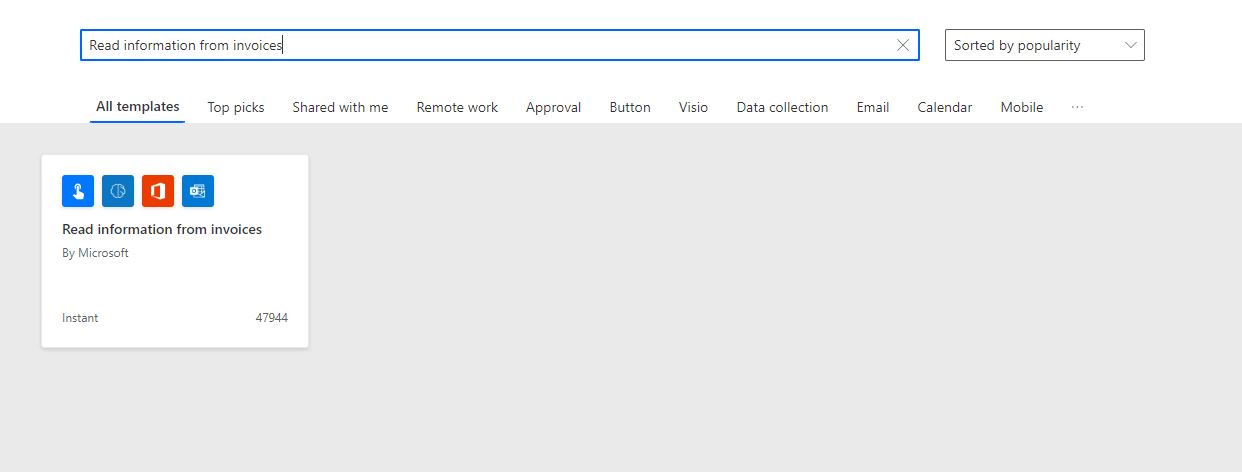1242x472 pixels.
Task: Click the AI Builder brain icon
Action: 118,191
